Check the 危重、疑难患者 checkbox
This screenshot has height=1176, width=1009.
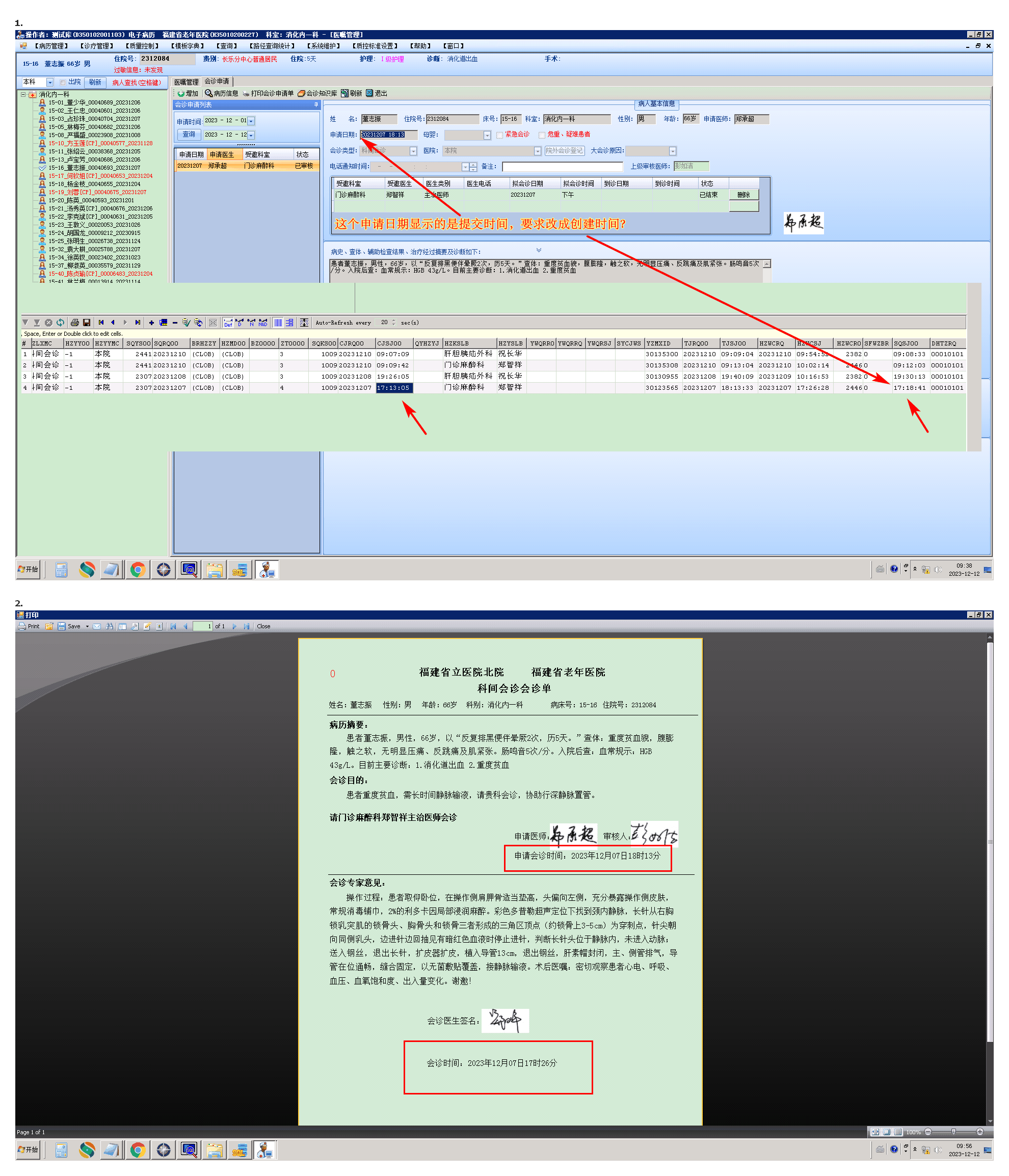[x=542, y=135]
